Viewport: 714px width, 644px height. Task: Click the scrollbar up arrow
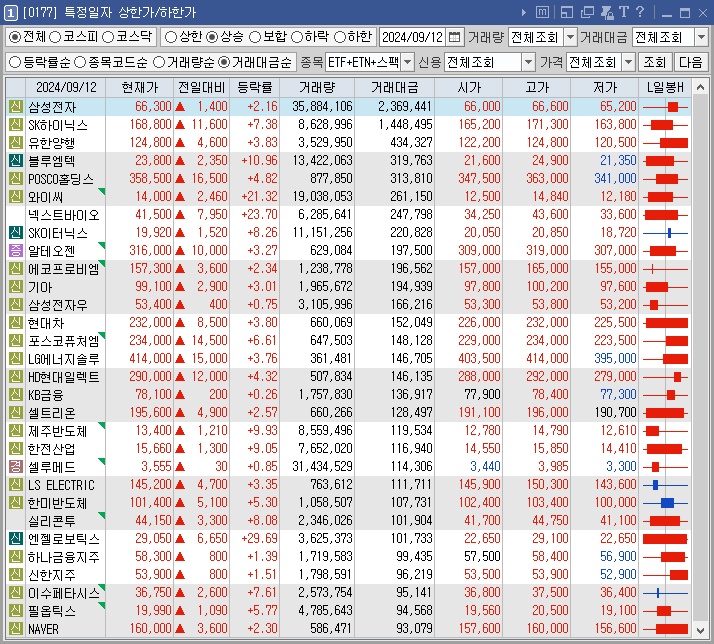point(700,87)
